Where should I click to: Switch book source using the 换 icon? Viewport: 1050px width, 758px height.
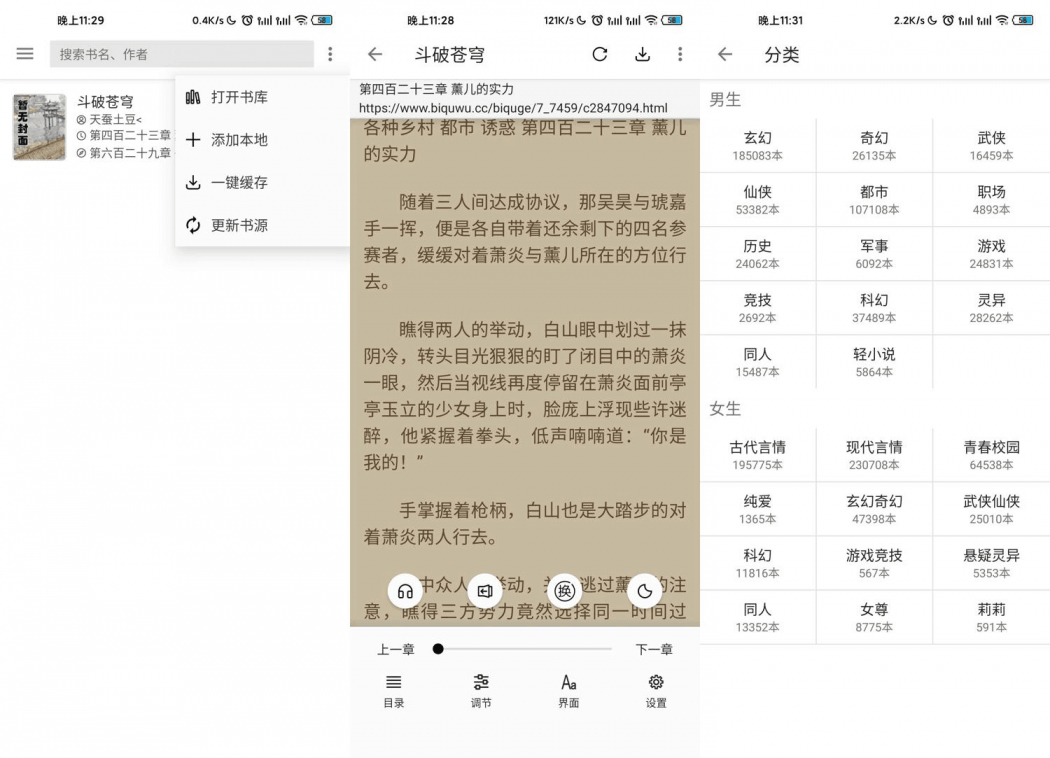pos(565,591)
